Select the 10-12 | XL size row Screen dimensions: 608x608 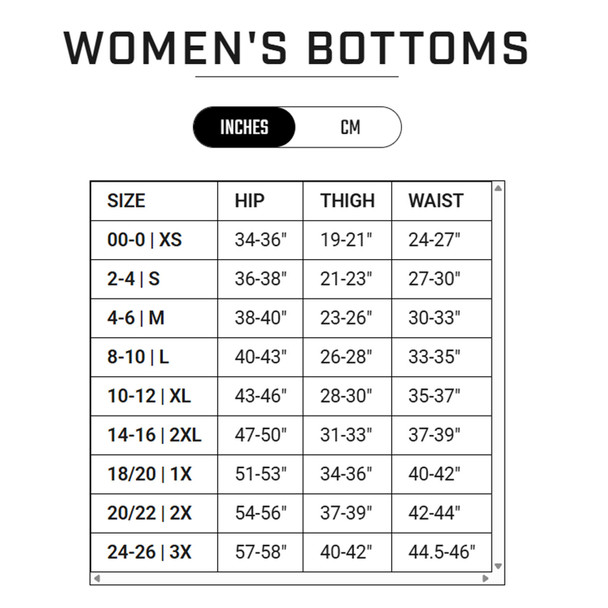(149, 396)
